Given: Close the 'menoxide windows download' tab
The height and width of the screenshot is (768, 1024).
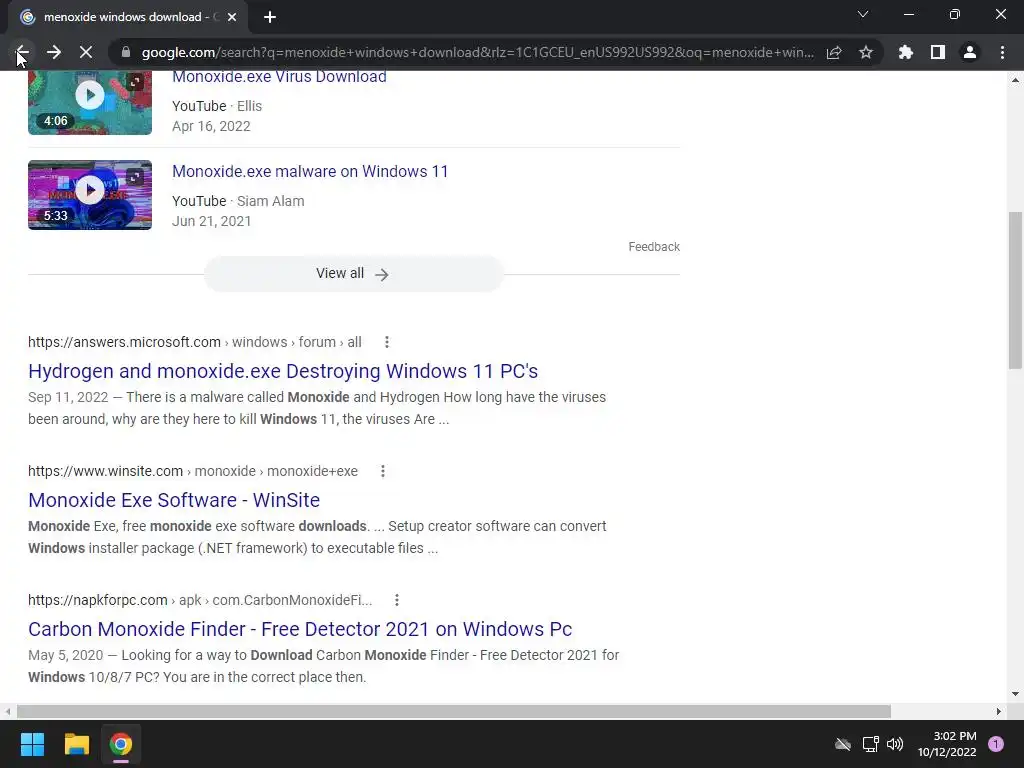Looking at the screenshot, I should (232, 17).
